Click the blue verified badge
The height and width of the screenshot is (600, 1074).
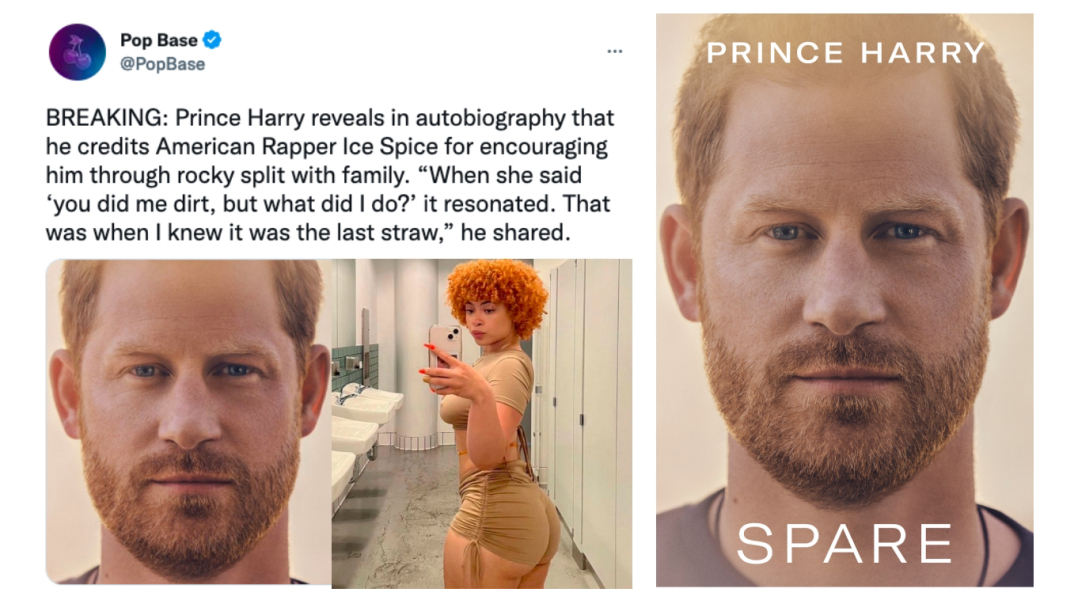[x=212, y=40]
